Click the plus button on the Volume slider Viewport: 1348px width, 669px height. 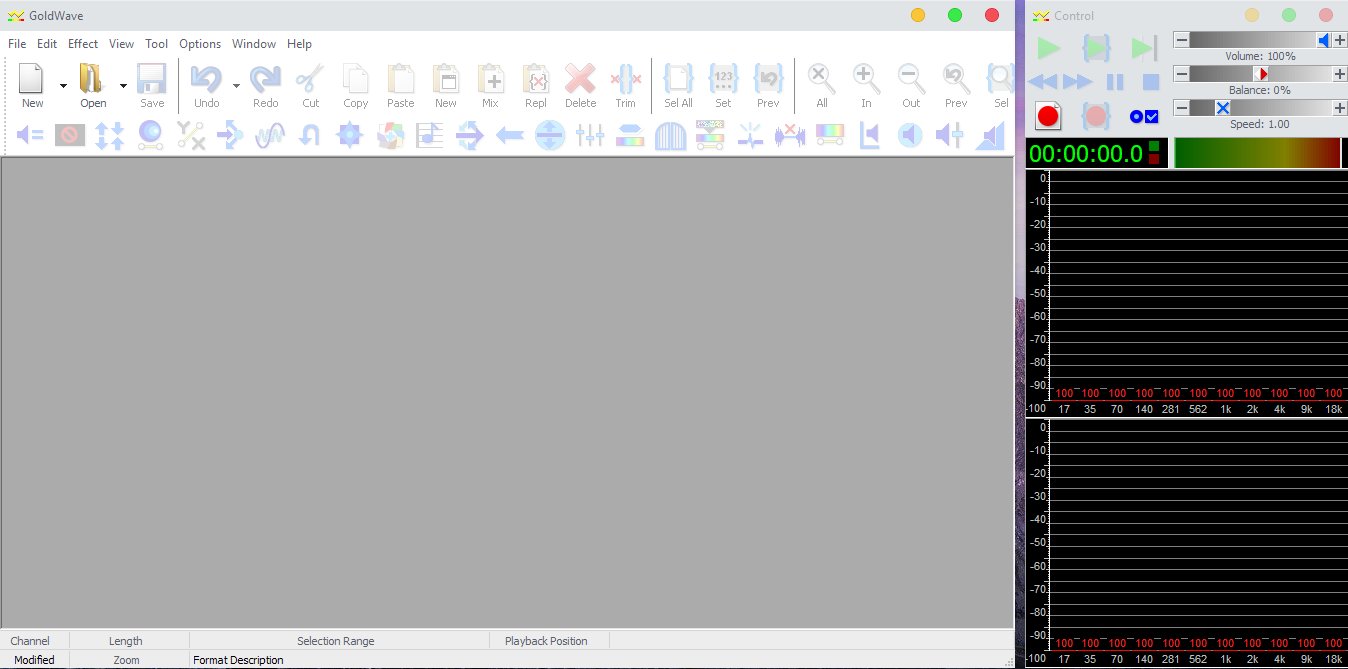[1340, 40]
